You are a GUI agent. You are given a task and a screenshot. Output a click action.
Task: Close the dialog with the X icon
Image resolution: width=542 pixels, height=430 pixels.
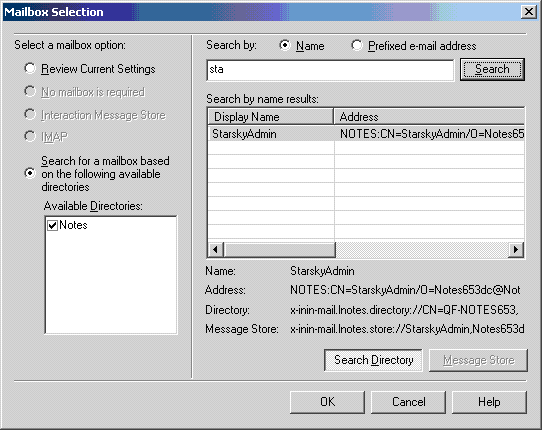(x=529, y=12)
